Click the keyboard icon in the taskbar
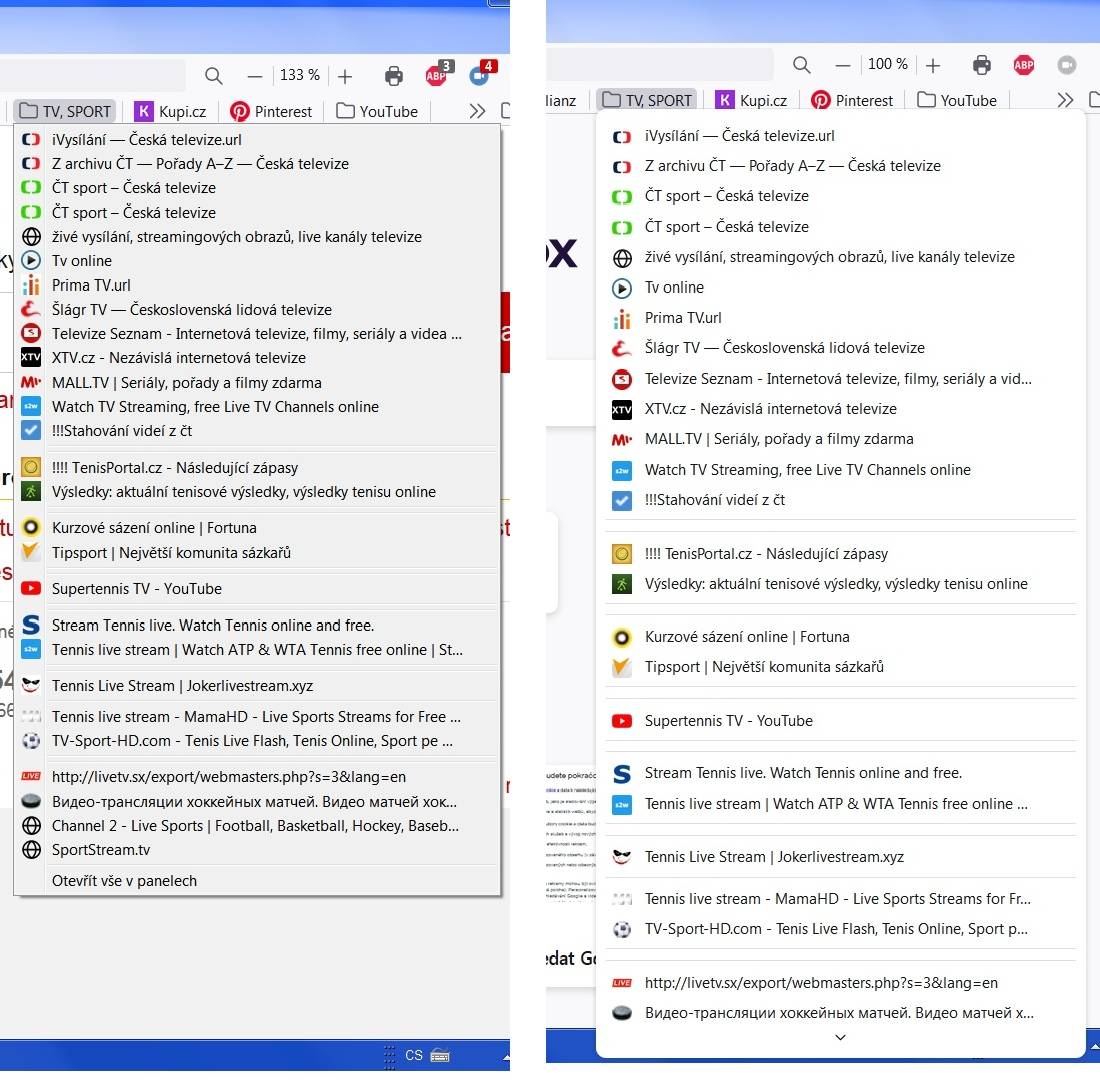1100x1083 pixels. point(440,1055)
